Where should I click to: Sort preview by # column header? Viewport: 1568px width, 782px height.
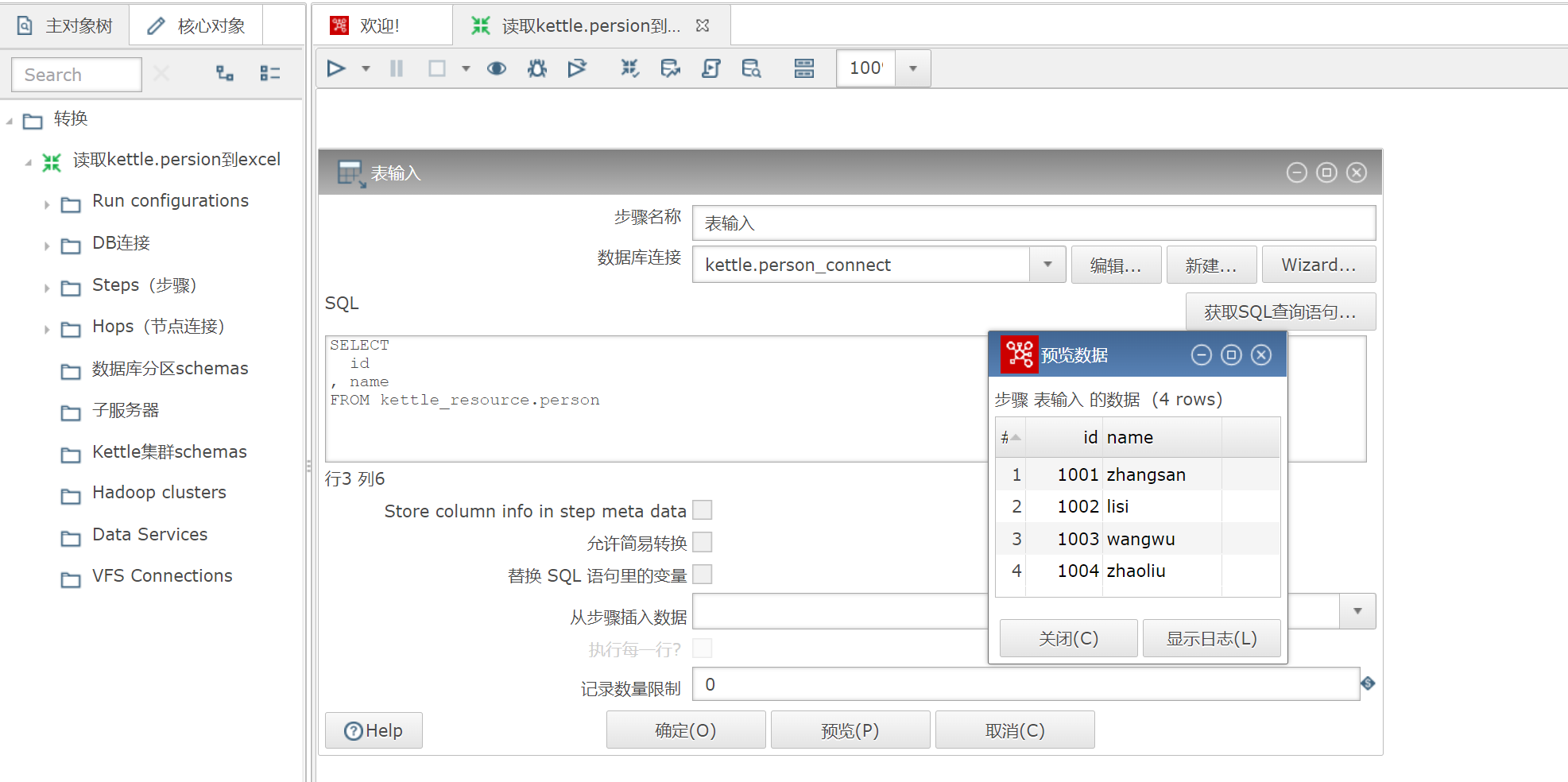[x=1010, y=437]
